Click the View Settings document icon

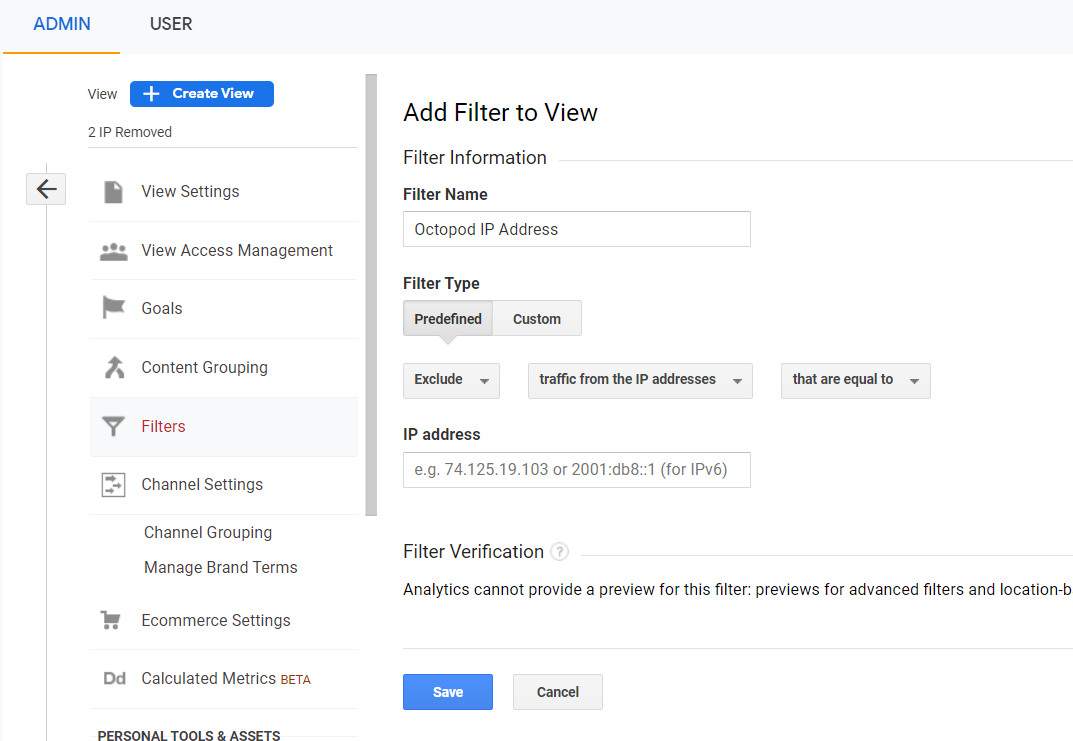(x=114, y=192)
